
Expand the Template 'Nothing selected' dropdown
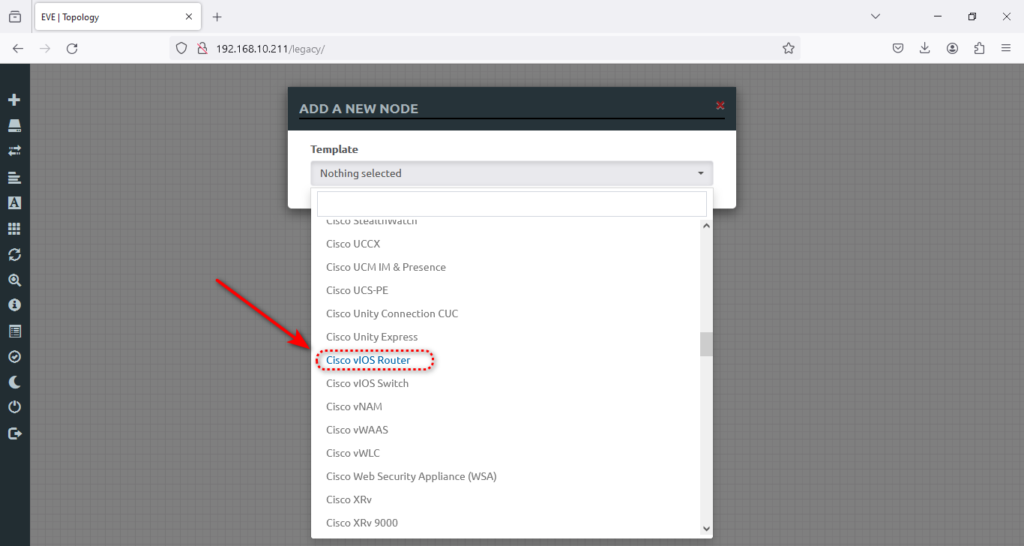point(511,173)
